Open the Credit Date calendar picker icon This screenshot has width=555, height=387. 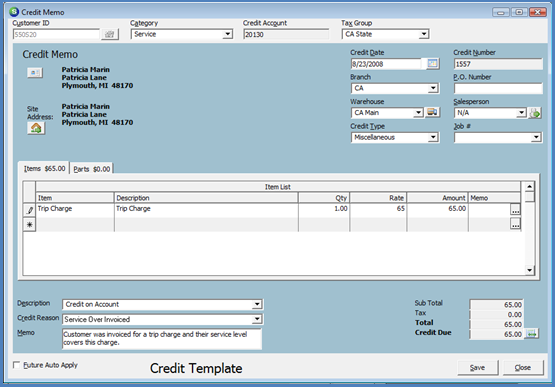(x=432, y=64)
